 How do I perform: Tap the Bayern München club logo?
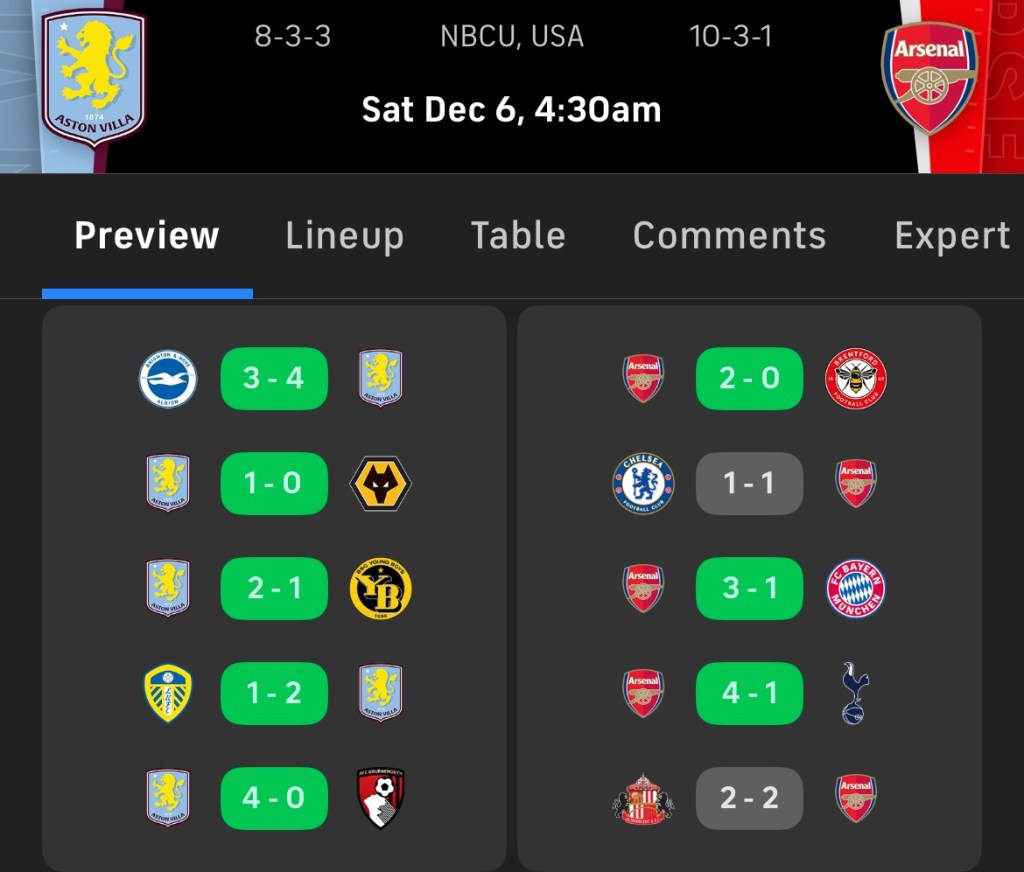[855, 588]
